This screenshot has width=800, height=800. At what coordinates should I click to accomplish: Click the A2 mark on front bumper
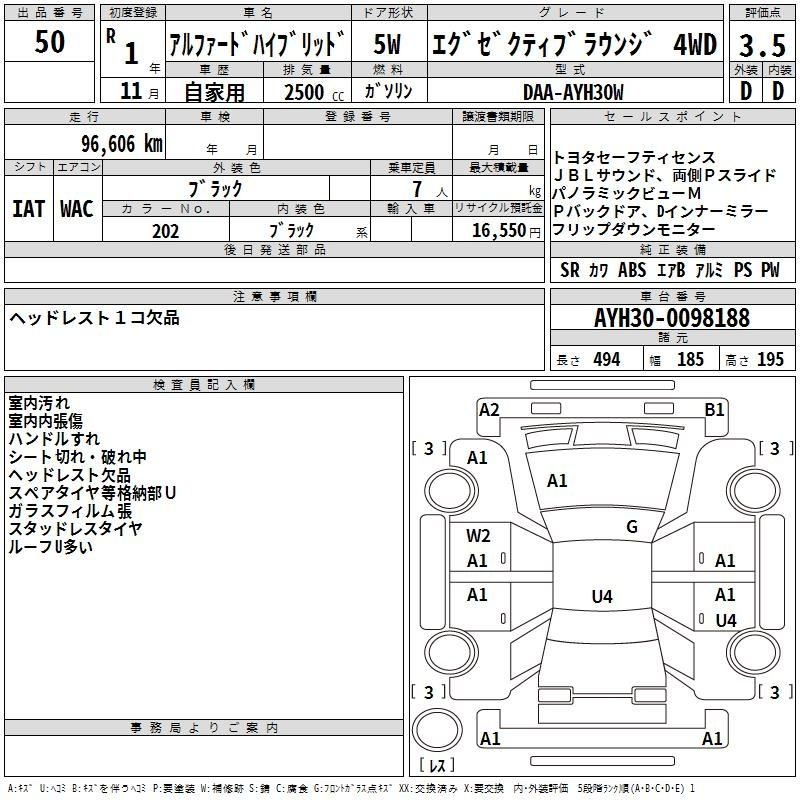coord(489,410)
